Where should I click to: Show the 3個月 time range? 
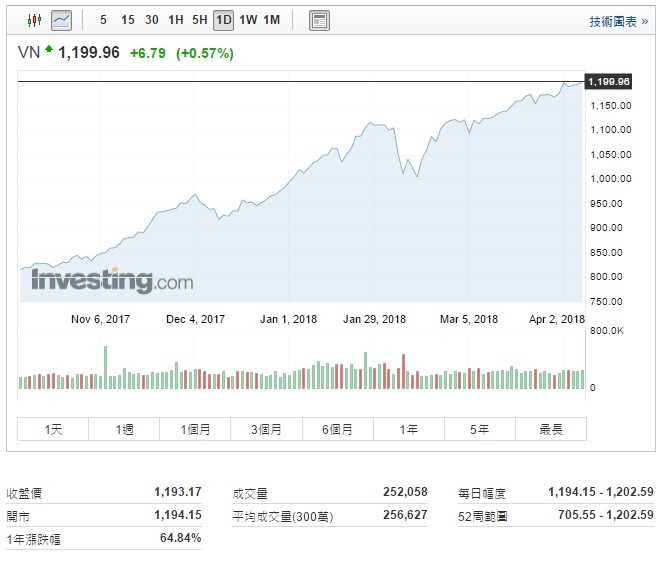pyautogui.click(x=266, y=429)
